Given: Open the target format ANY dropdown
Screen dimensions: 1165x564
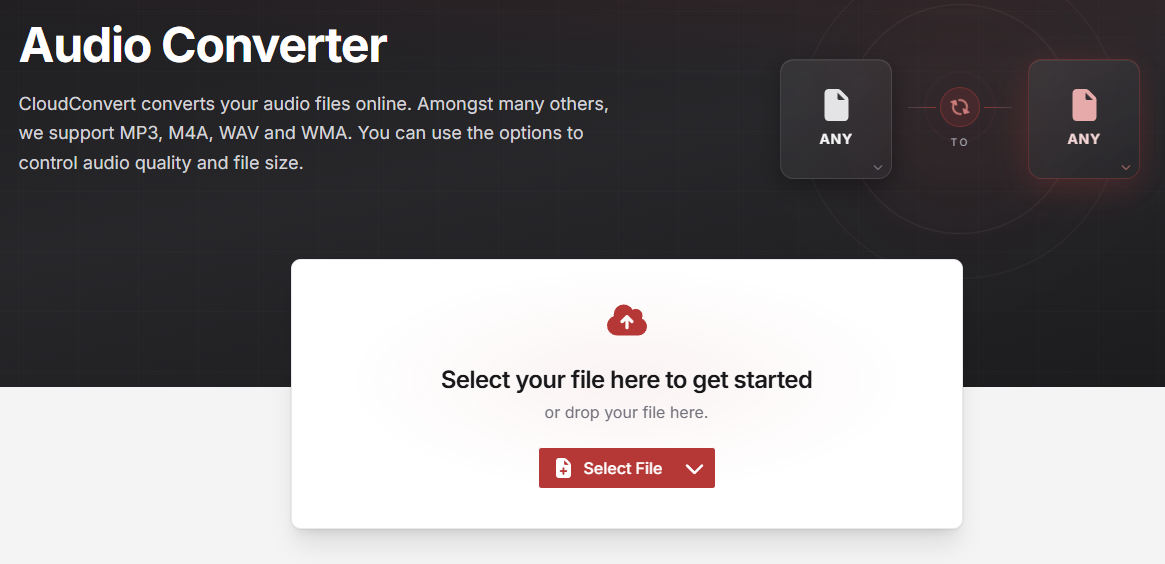Looking at the screenshot, I should [1084, 119].
